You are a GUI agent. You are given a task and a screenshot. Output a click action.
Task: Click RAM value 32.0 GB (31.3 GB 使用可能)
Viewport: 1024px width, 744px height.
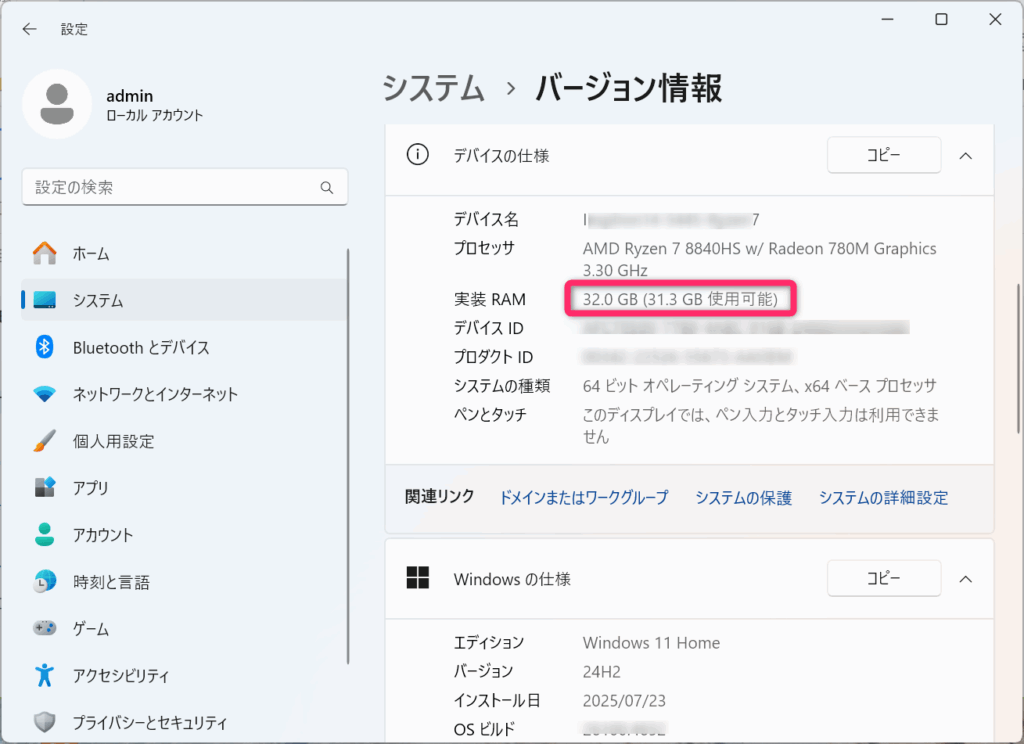pyautogui.click(x=680, y=299)
